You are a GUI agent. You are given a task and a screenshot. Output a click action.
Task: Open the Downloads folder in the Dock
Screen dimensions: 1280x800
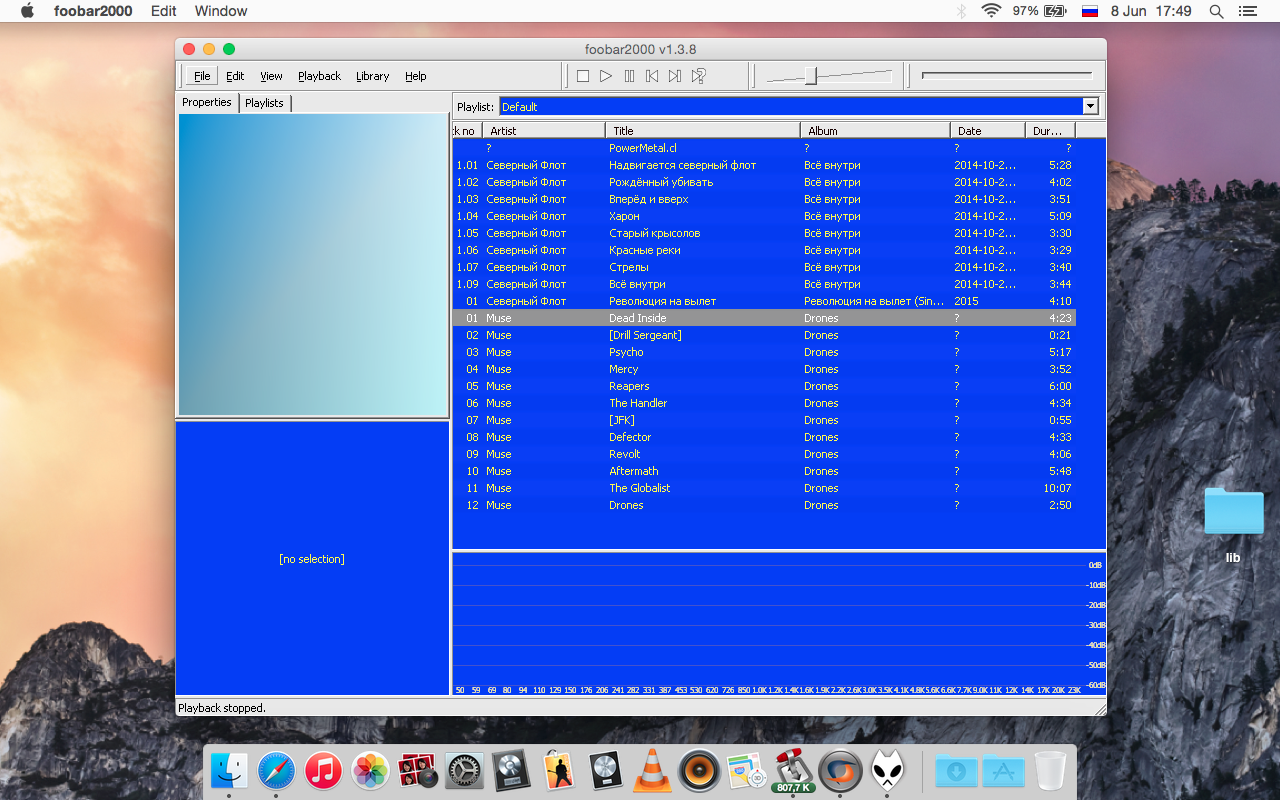956,771
